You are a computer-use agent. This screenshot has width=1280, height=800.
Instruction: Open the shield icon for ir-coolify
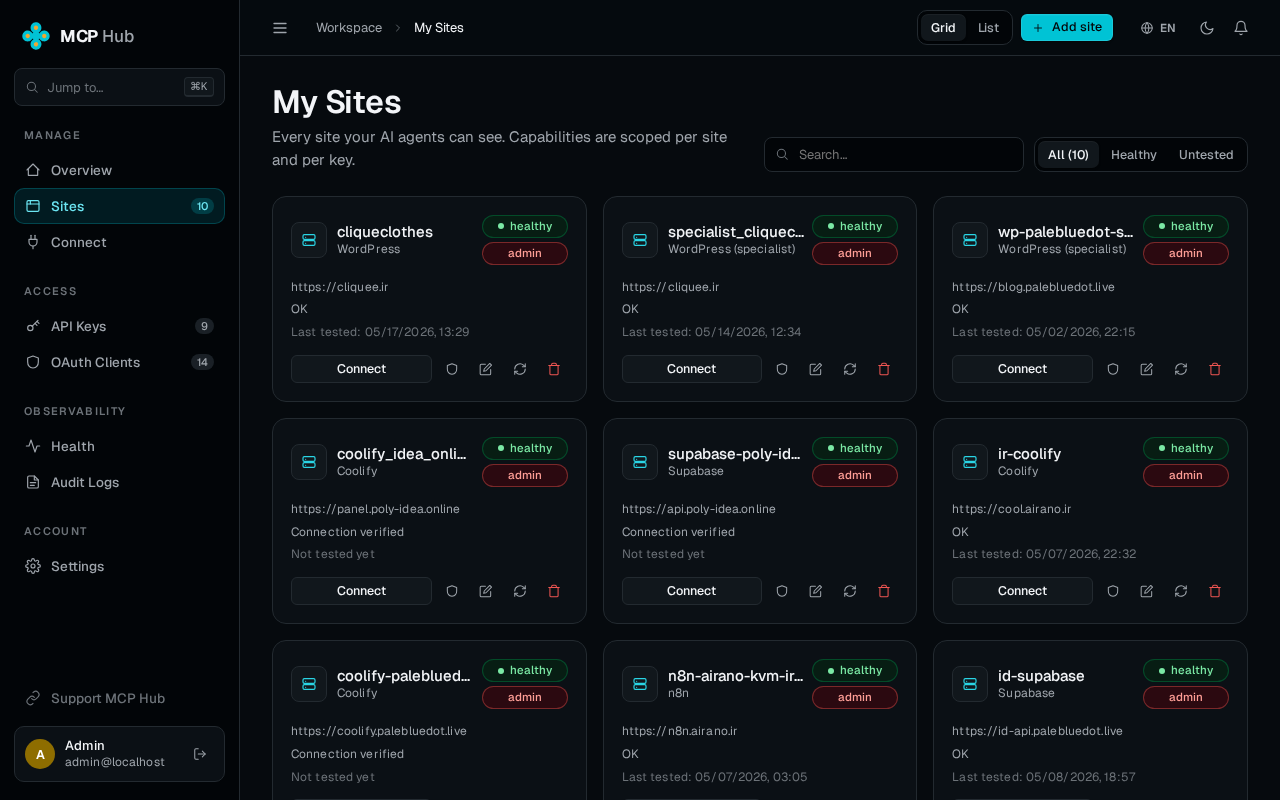(1113, 591)
